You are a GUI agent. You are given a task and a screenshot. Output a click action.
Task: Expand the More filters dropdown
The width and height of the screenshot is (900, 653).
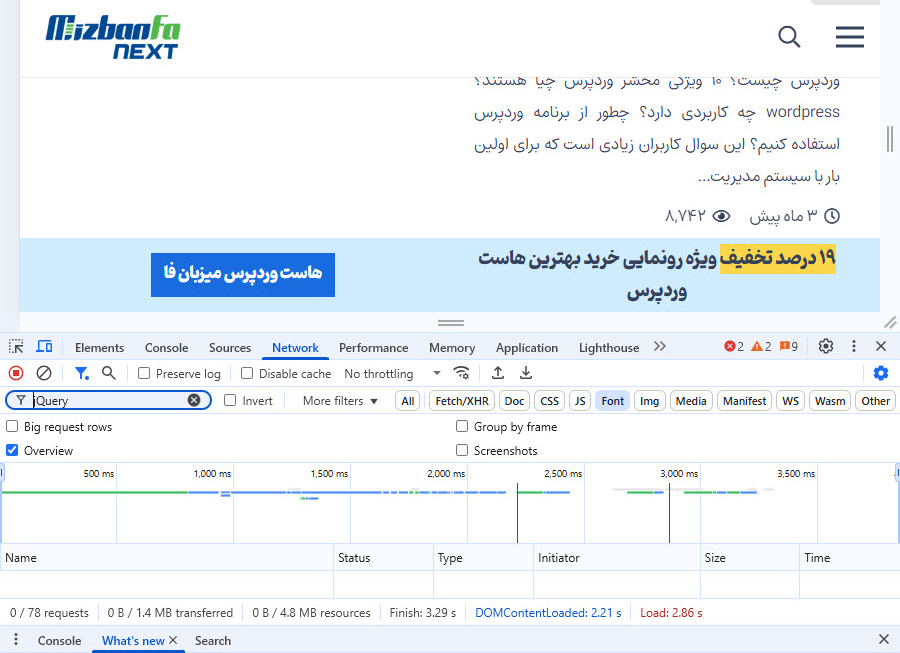(340, 401)
